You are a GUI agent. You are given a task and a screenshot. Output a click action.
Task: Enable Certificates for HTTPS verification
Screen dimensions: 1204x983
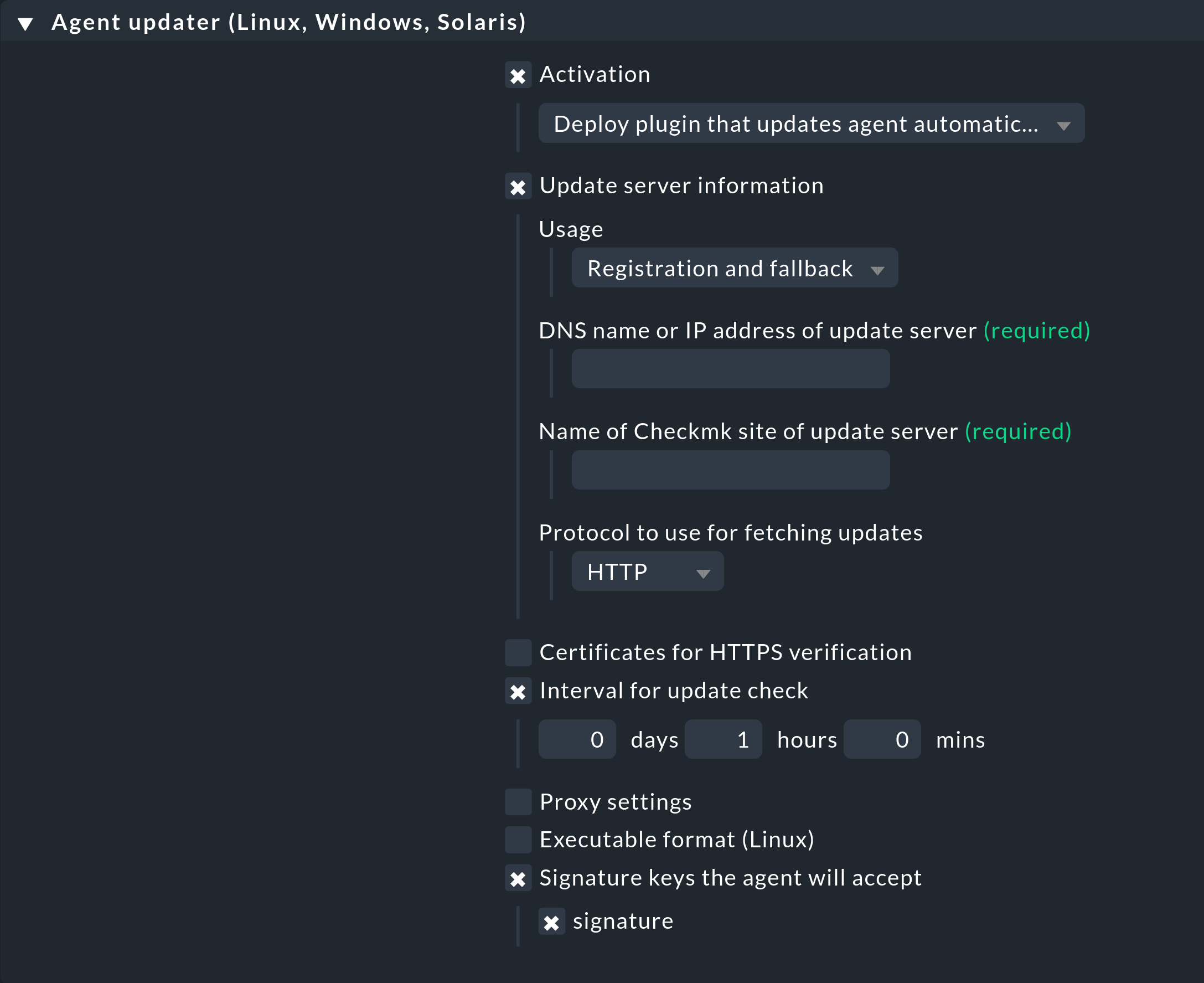pos(518,653)
